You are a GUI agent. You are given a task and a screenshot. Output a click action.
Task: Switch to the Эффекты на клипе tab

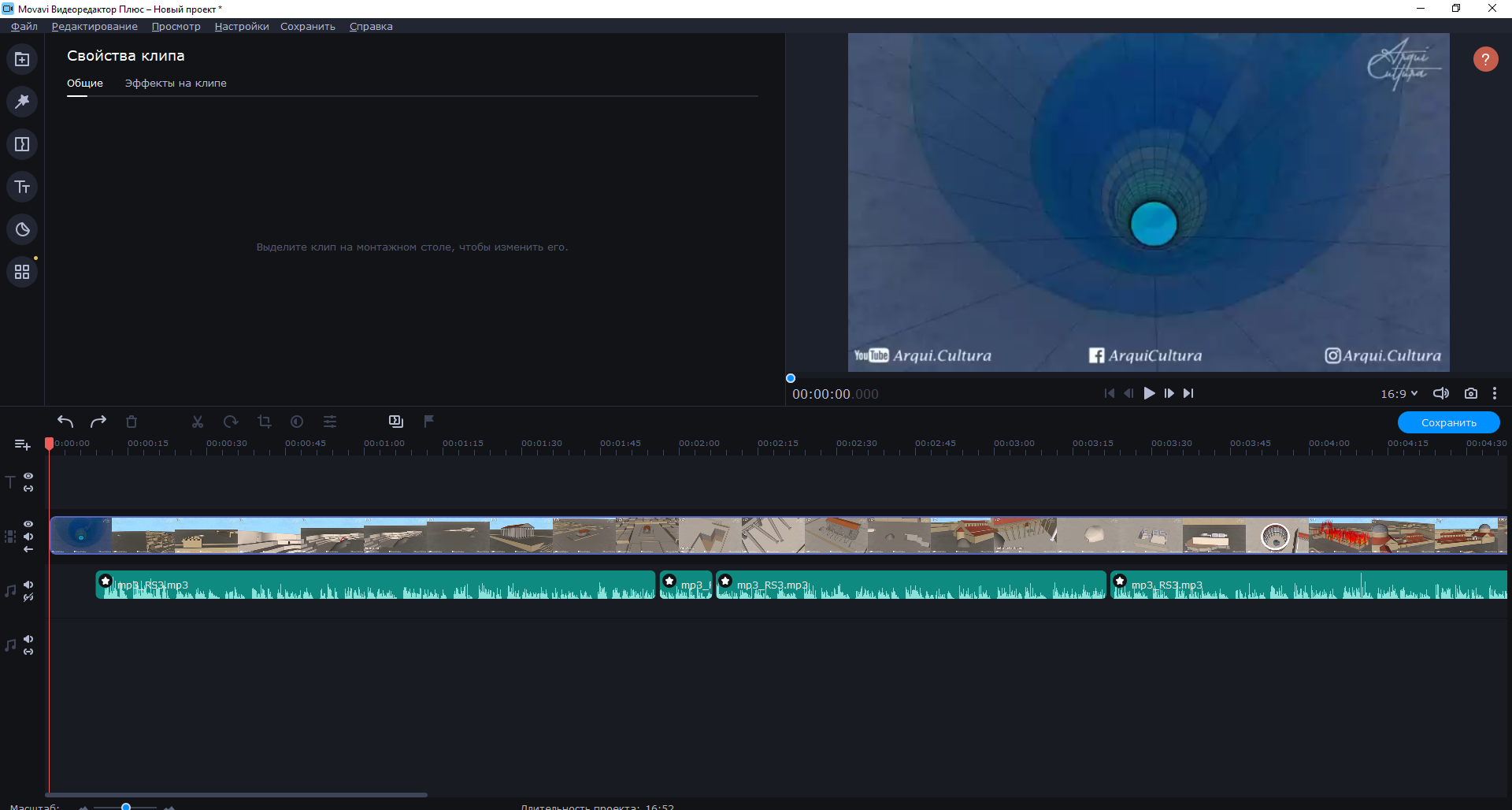point(176,84)
